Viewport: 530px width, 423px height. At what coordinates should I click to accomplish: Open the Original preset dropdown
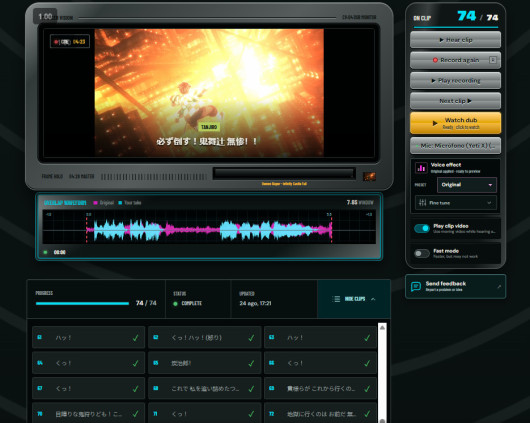[466, 185]
